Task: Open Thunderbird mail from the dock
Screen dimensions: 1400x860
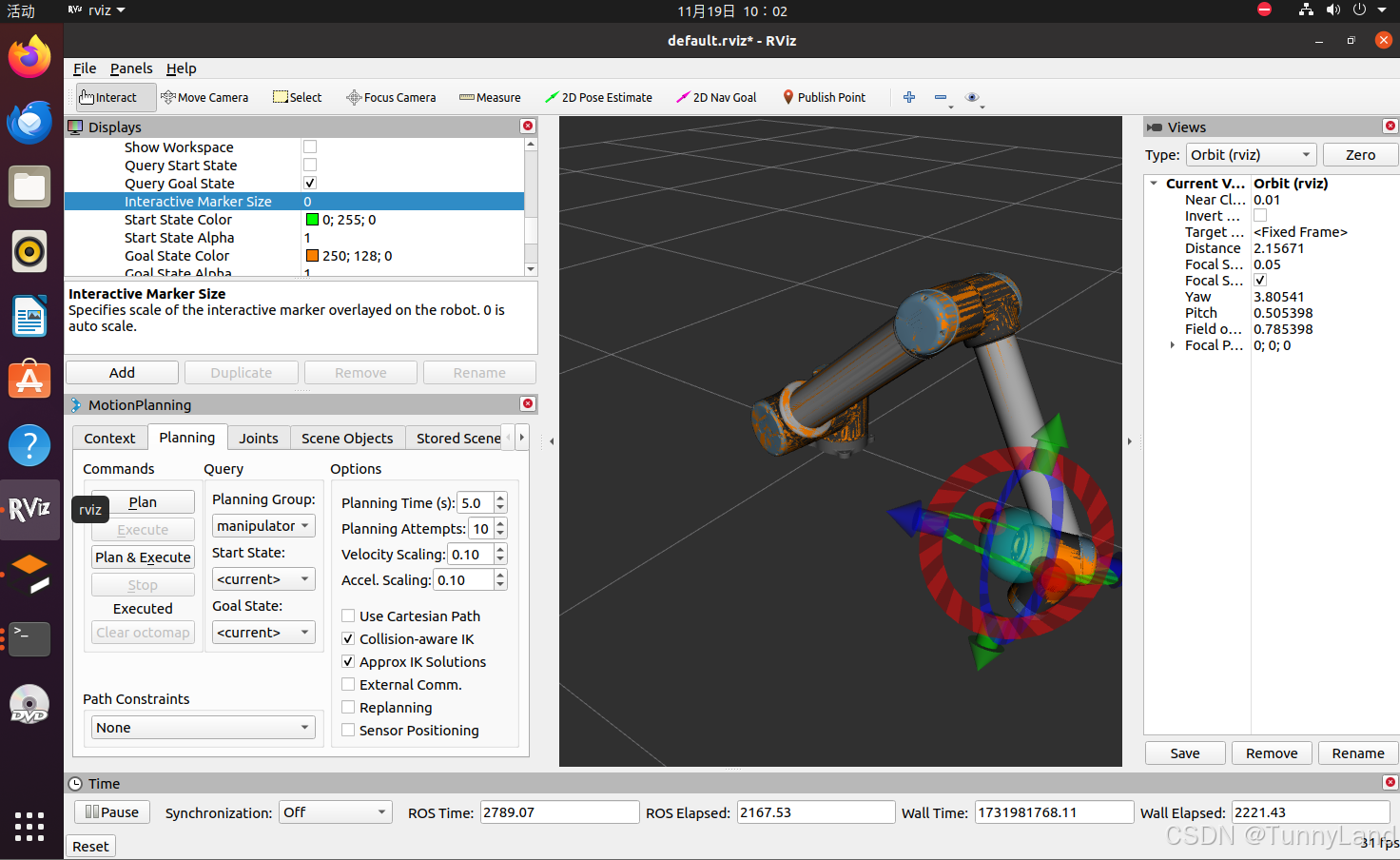Action: click(x=29, y=122)
